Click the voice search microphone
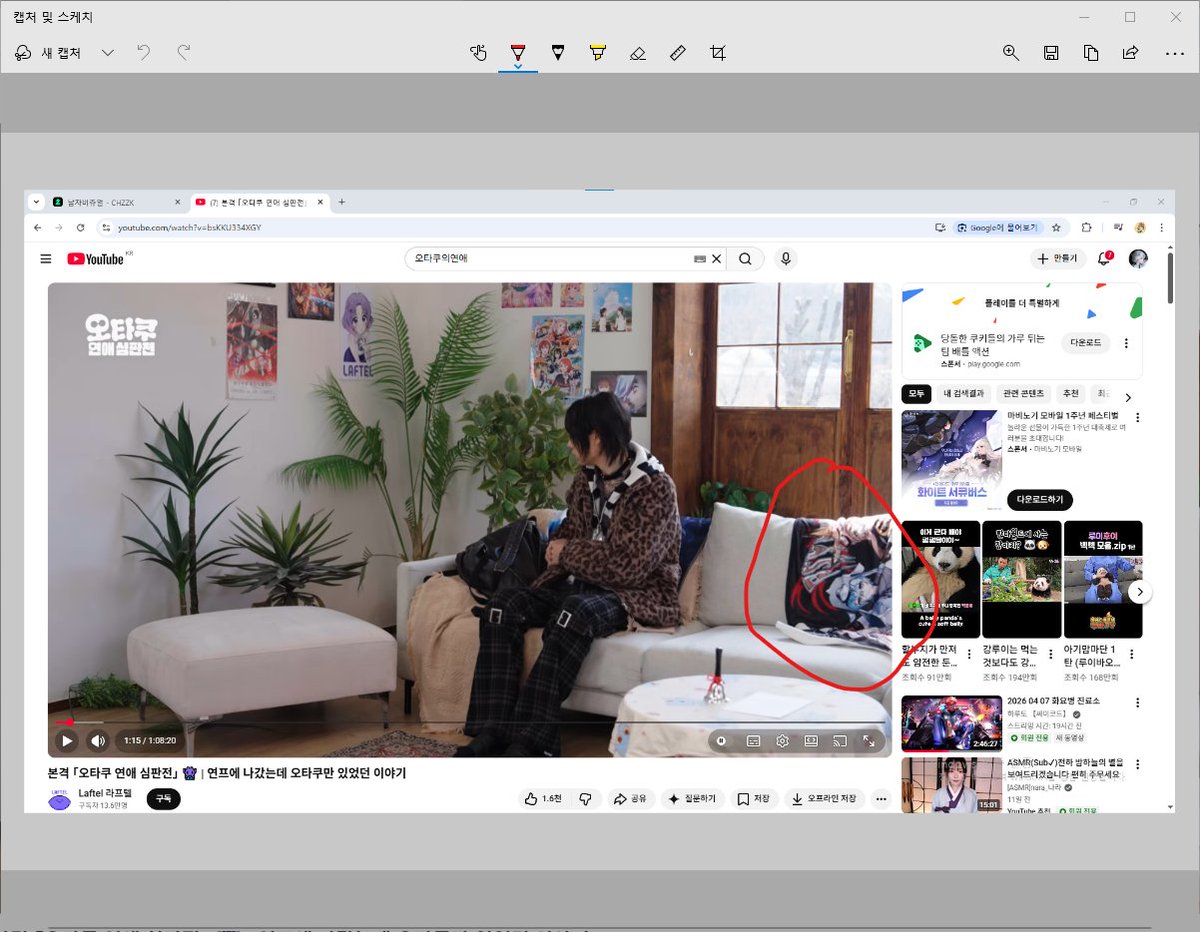 786,259
